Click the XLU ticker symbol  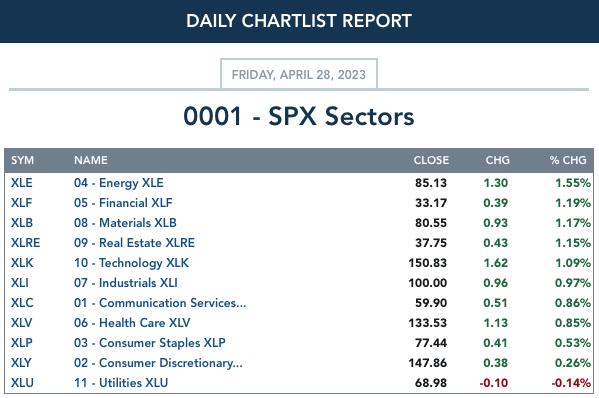(22, 383)
